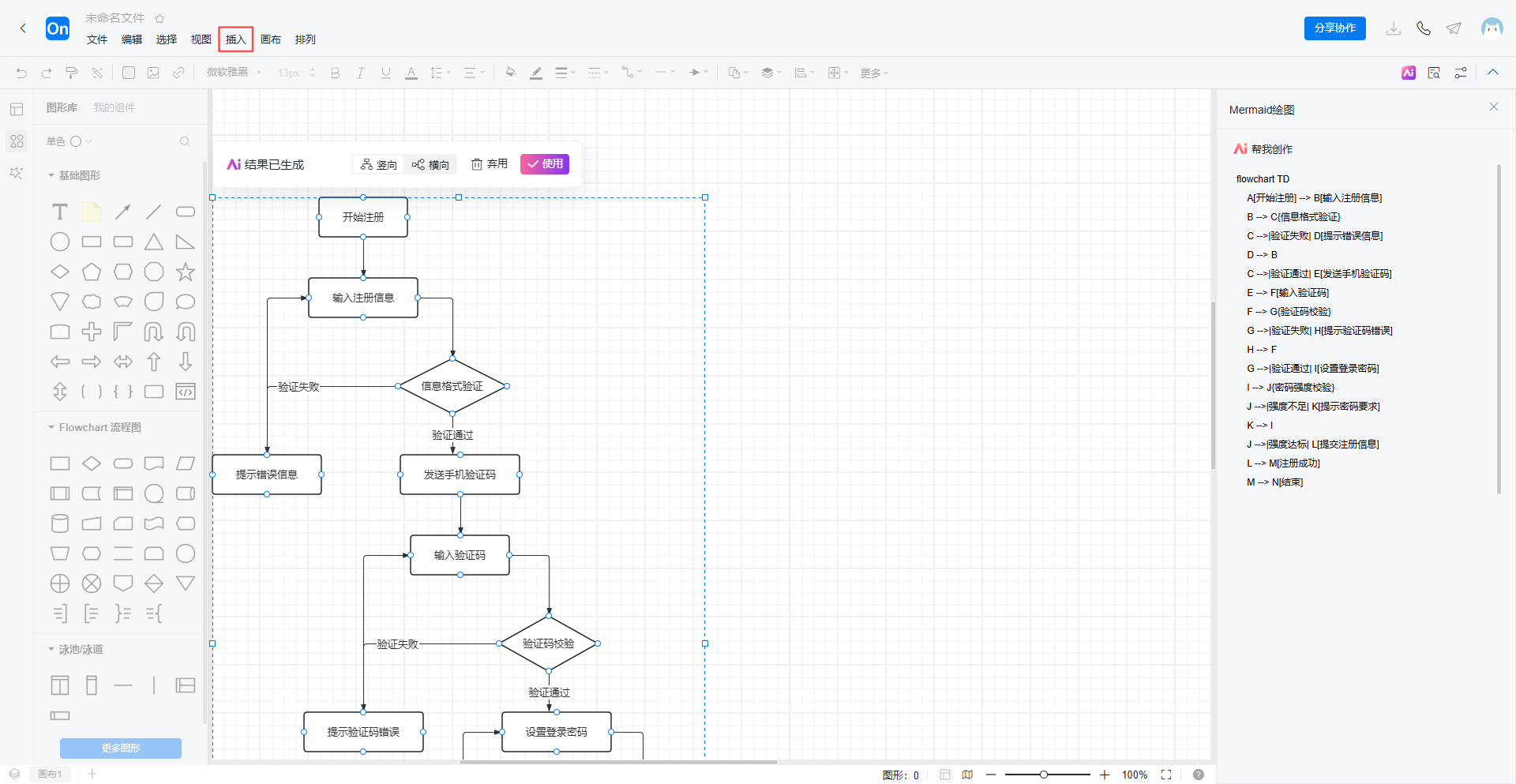Select the Text tool in basic shapes
The width and height of the screenshot is (1516, 784).
60,212
